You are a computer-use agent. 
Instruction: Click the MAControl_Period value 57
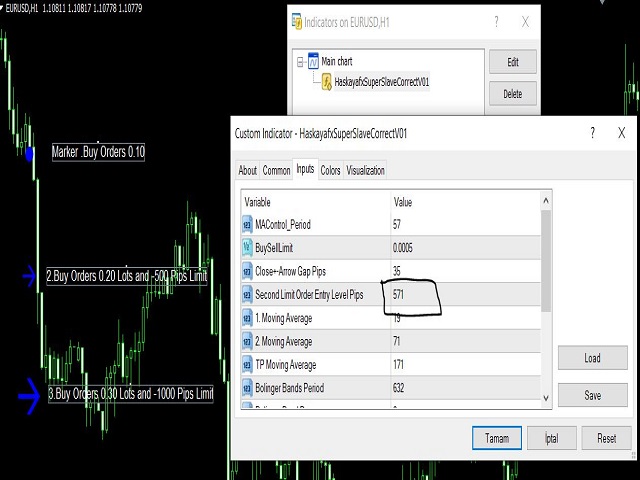pos(397,224)
